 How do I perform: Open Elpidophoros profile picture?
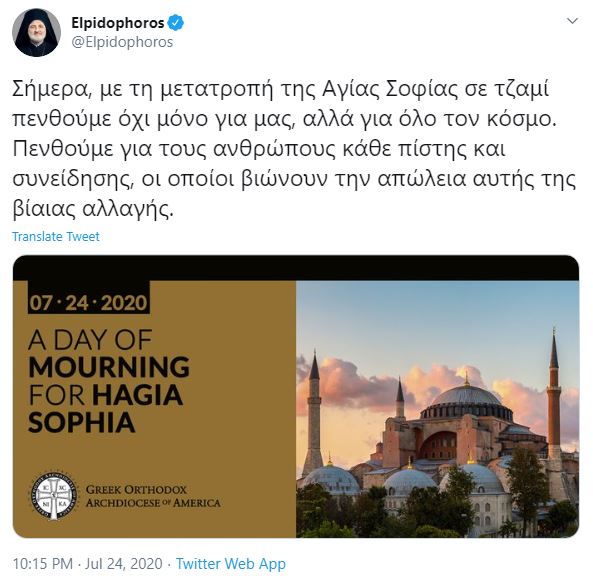click(x=36, y=33)
